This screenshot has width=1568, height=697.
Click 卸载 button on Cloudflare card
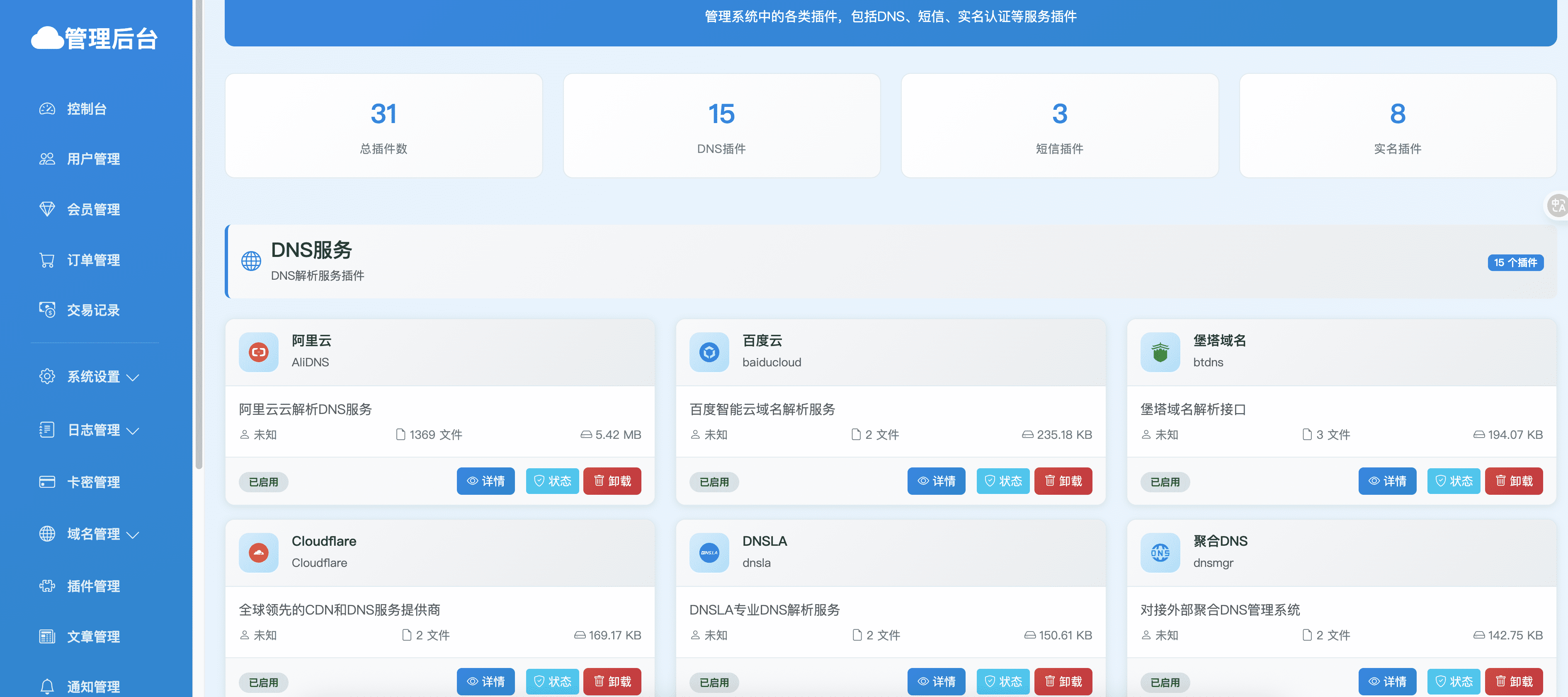pyautogui.click(x=612, y=681)
